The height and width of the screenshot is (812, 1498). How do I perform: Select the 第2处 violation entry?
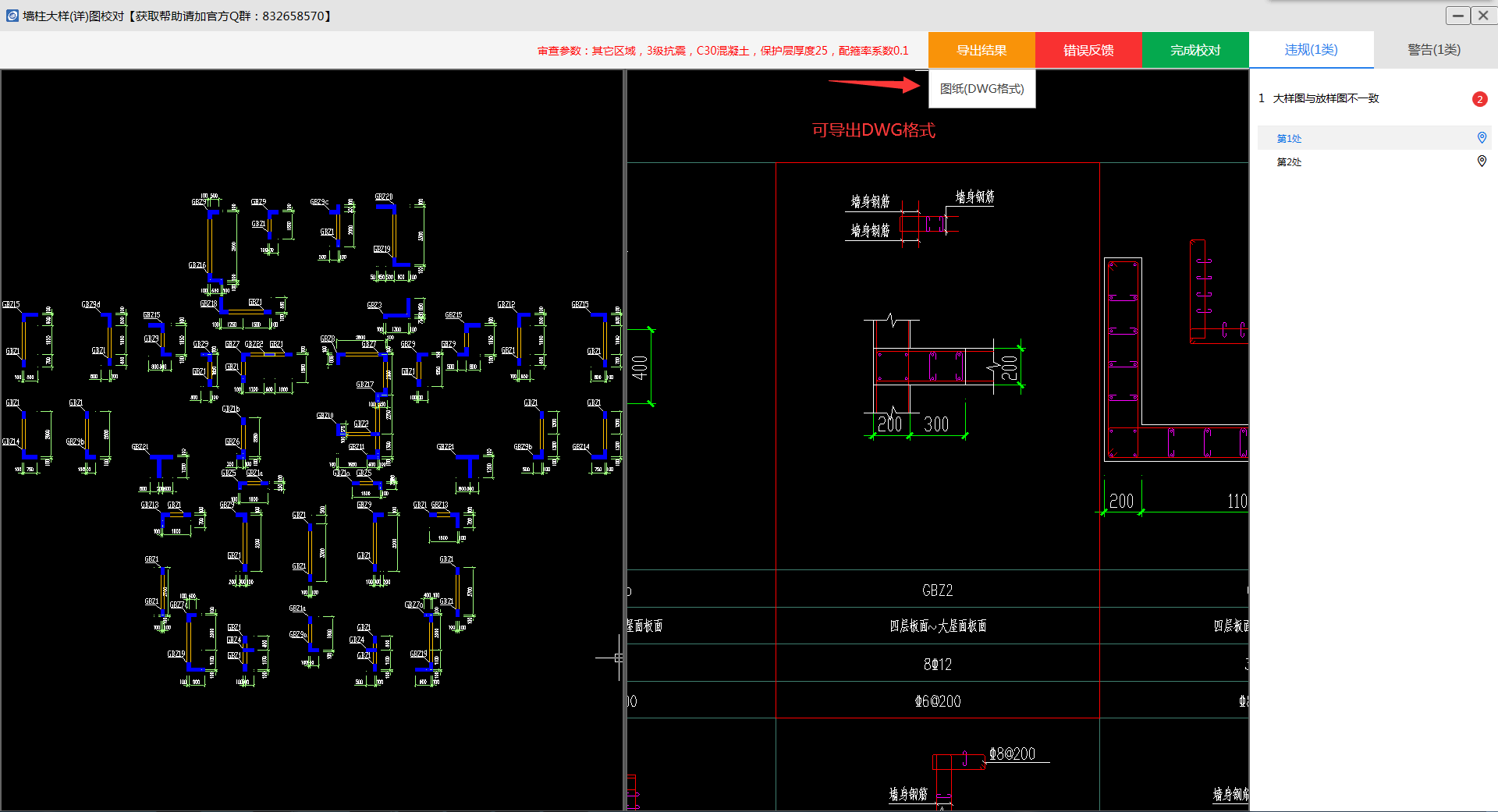pos(1289,162)
